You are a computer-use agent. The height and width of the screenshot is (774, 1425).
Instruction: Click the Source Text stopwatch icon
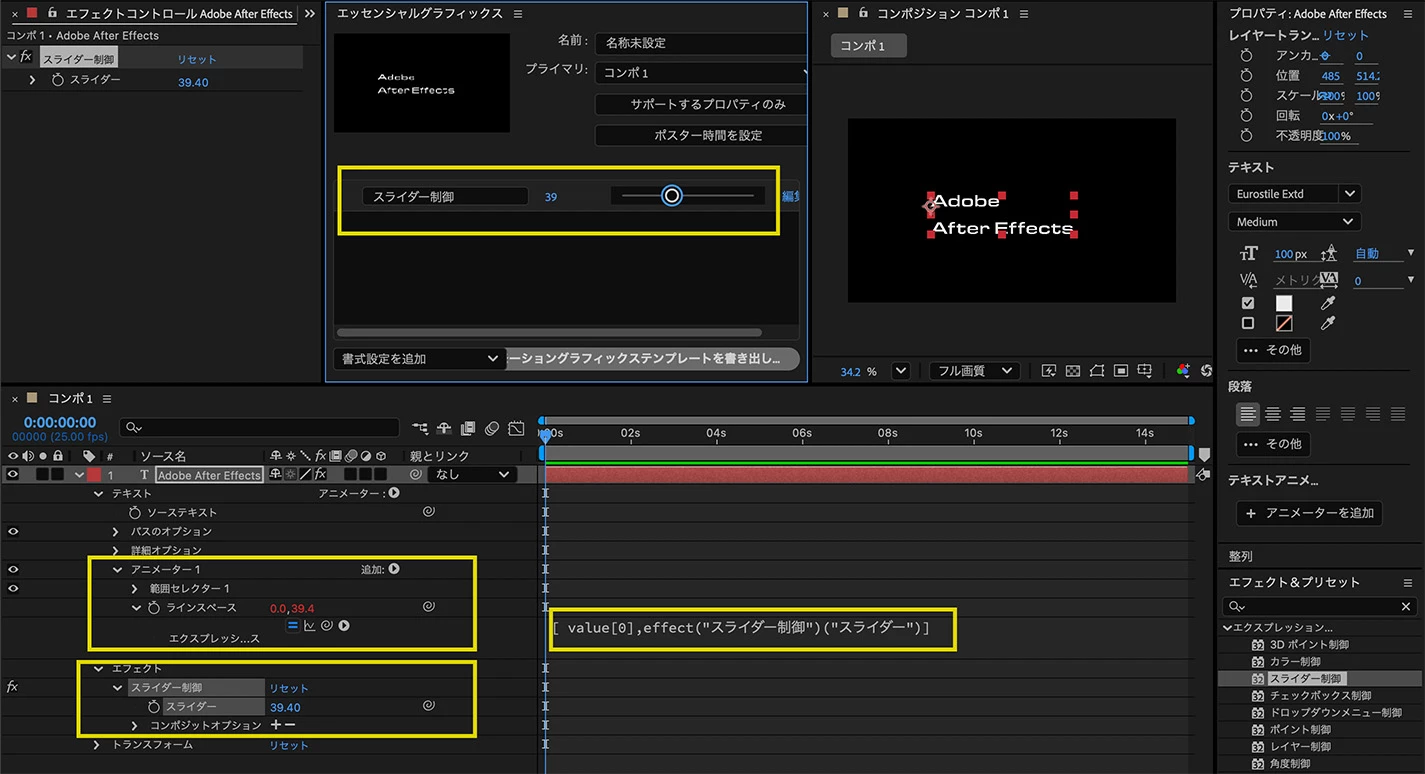[x=135, y=512]
